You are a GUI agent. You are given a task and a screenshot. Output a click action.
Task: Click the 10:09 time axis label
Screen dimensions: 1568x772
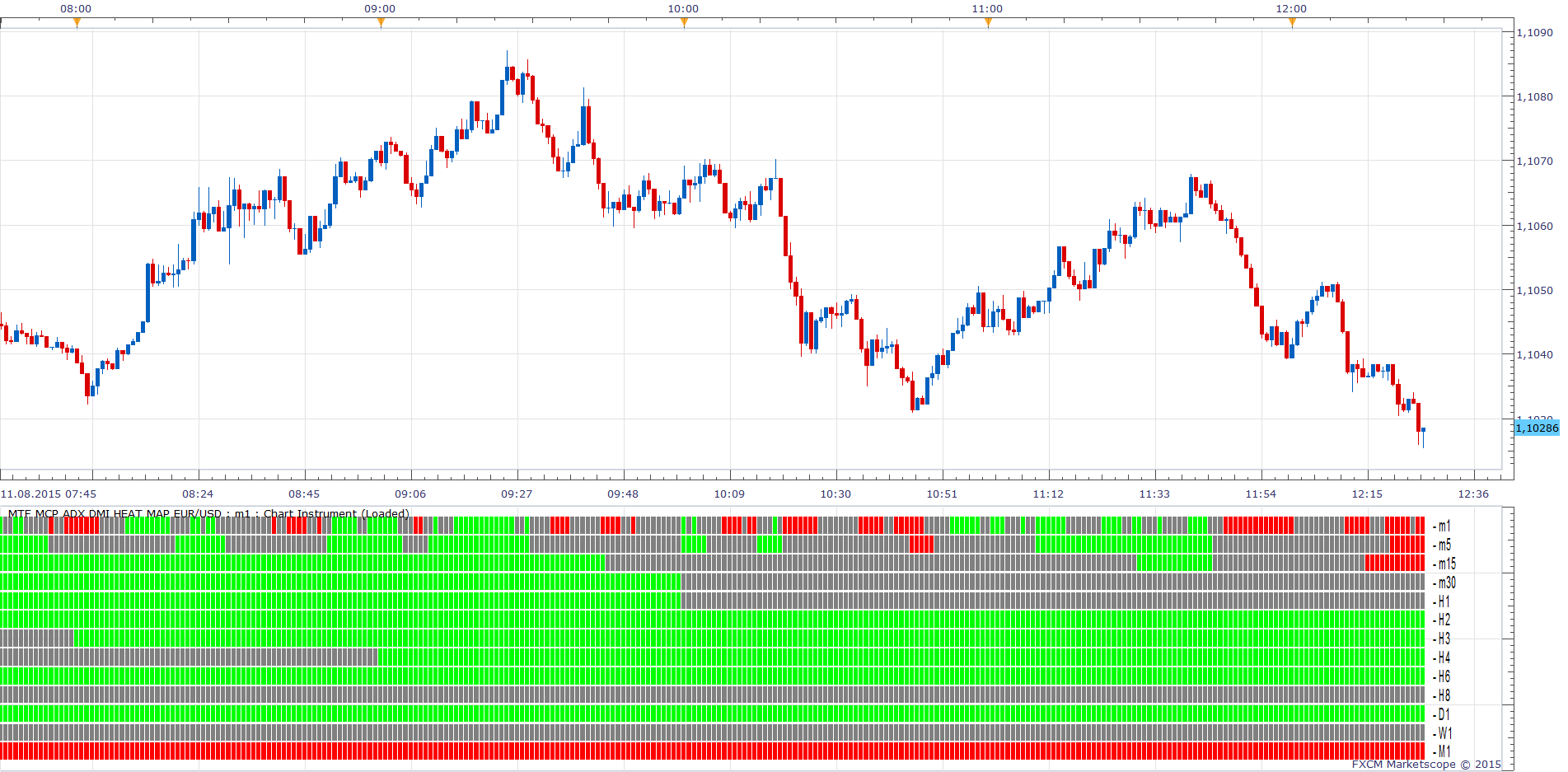click(729, 494)
